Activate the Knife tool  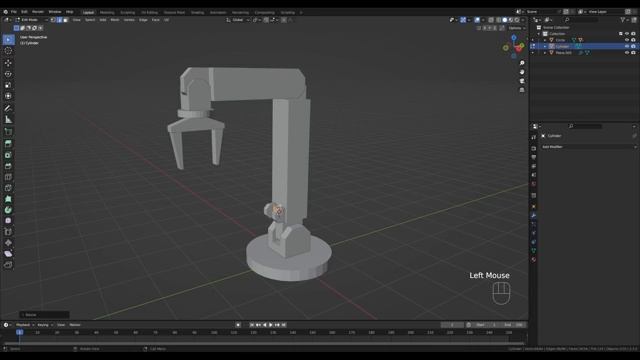[8, 188]
